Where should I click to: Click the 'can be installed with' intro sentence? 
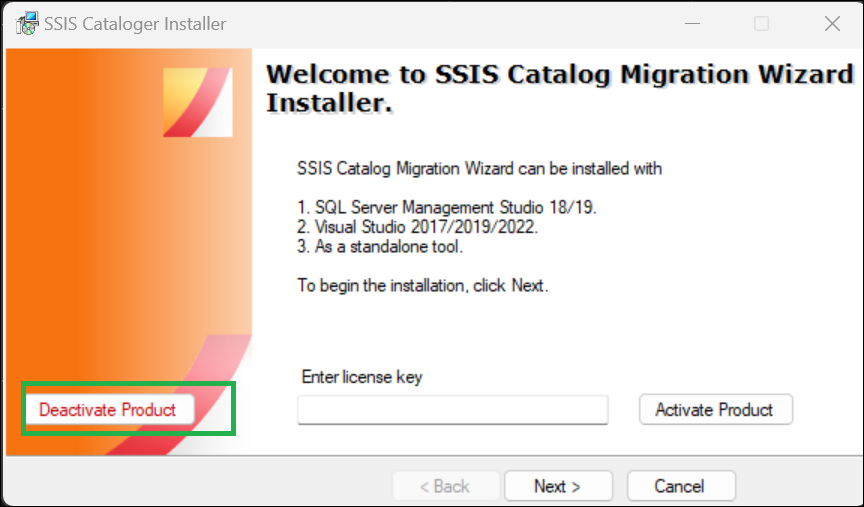point(479,168)
